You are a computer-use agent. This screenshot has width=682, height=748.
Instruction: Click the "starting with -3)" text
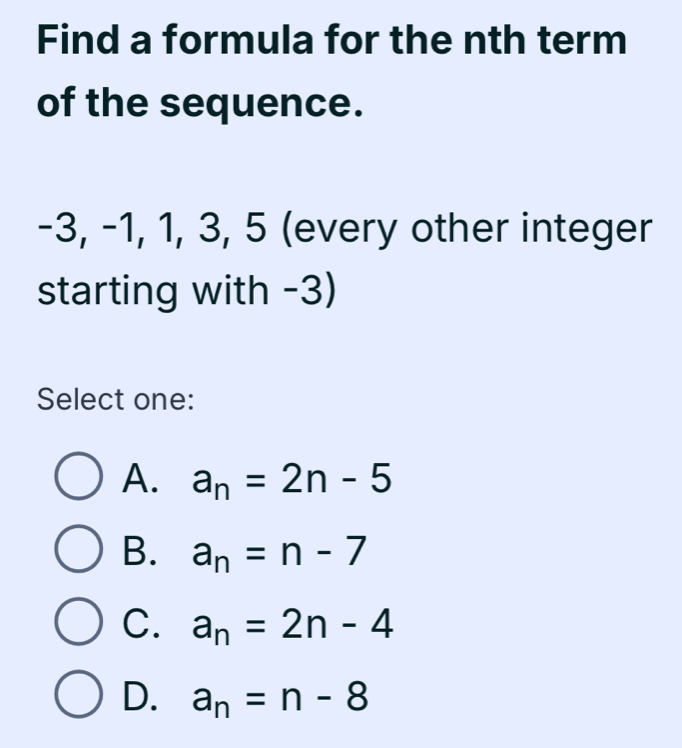(x=186, y=294)
